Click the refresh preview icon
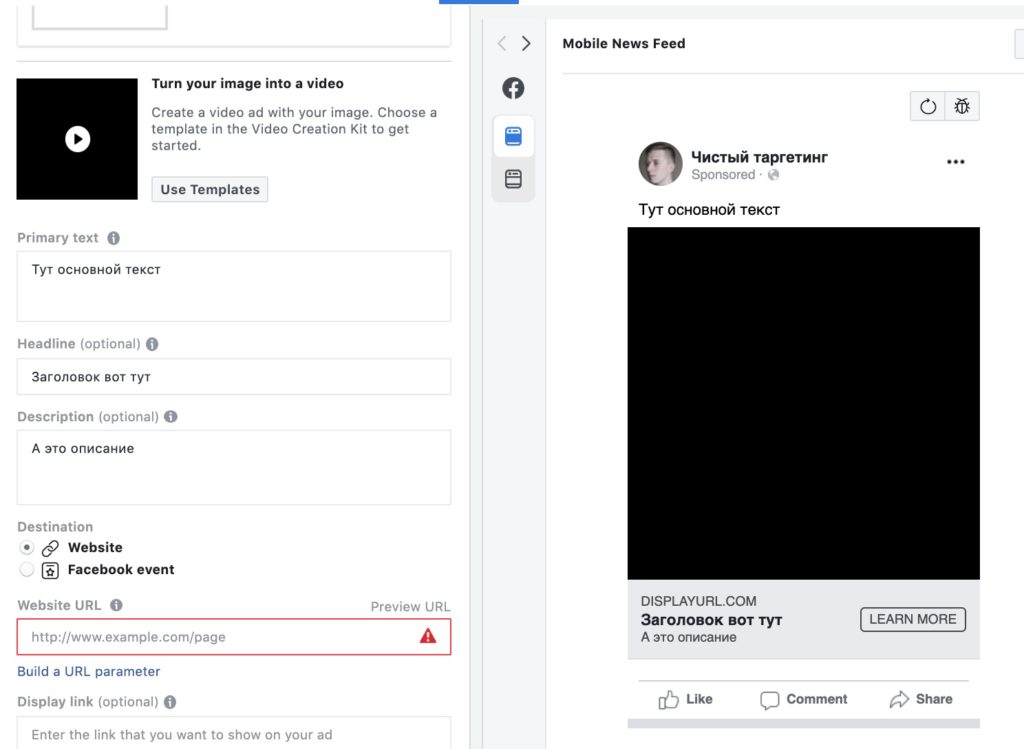 [x=928, y=106]
